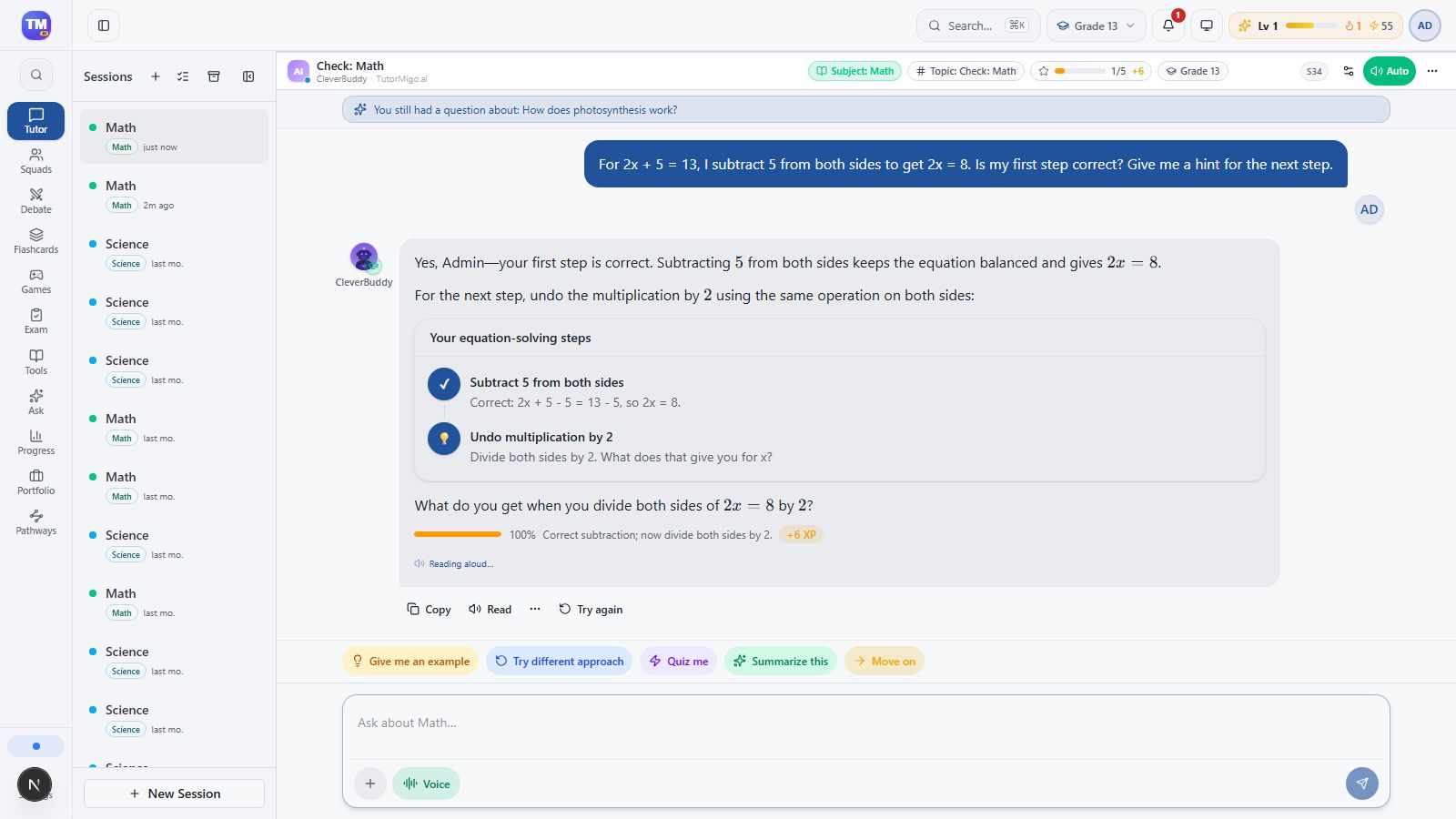Click Try different approach
Screen dimensions: 1456x819
click(x=559, y=661)
